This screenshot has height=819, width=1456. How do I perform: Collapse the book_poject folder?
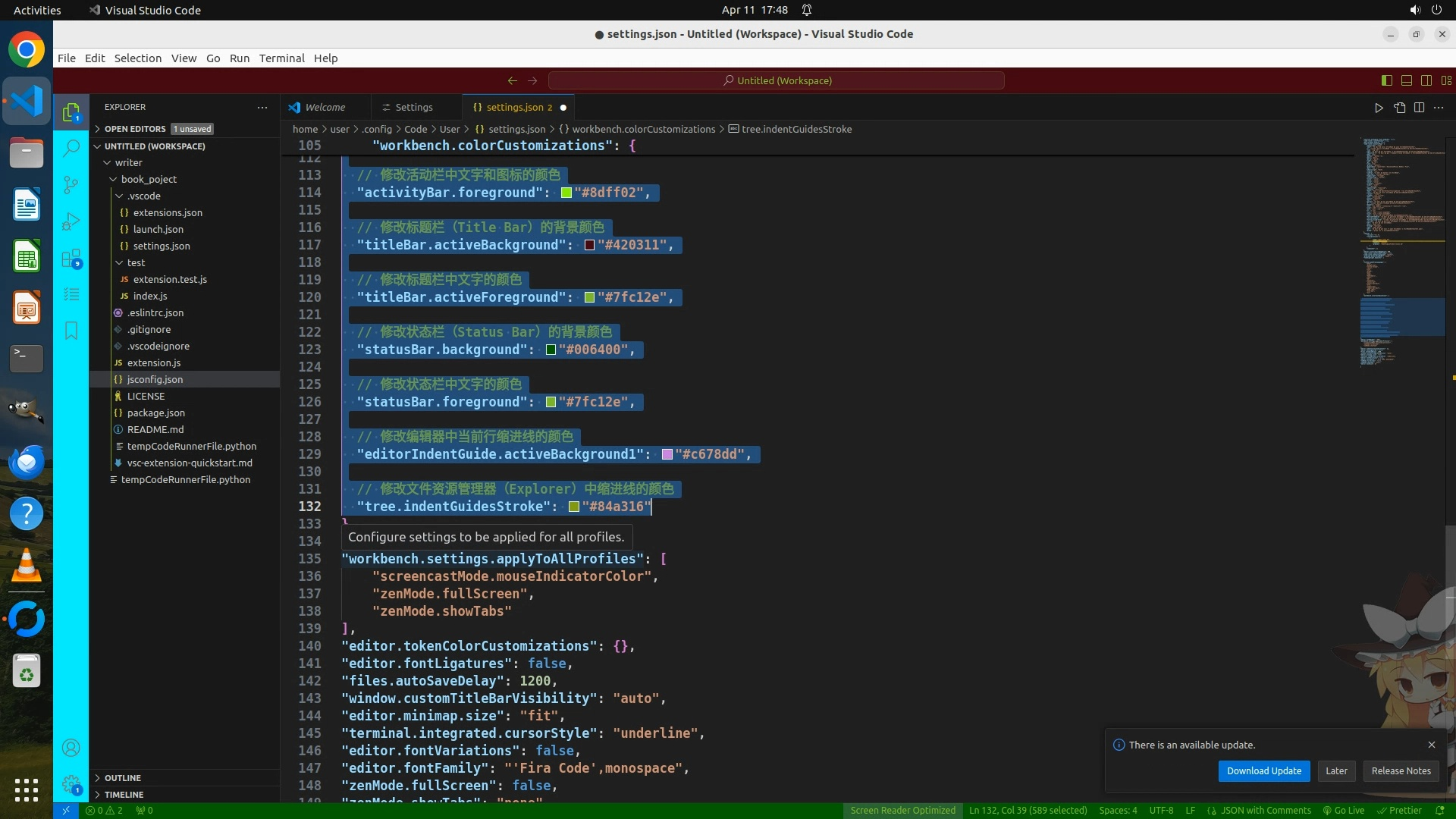pos(148,179)
